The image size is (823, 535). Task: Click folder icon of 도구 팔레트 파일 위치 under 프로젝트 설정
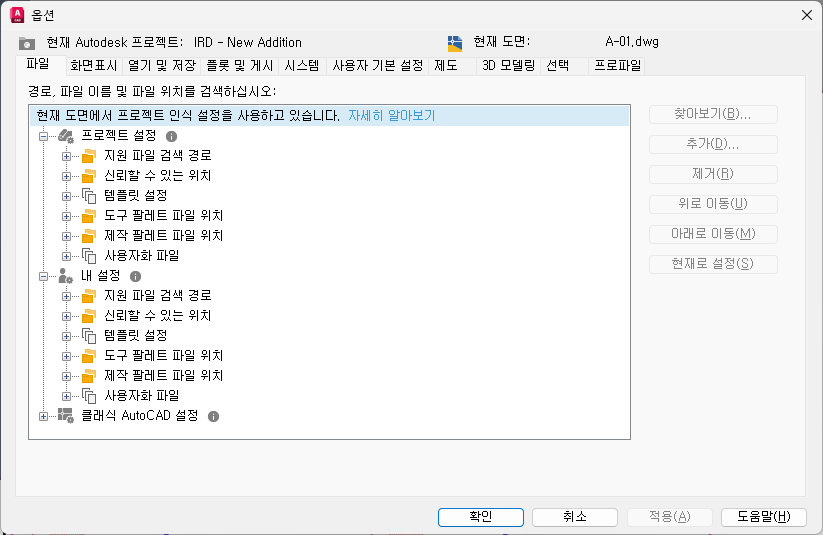point(89,216)
